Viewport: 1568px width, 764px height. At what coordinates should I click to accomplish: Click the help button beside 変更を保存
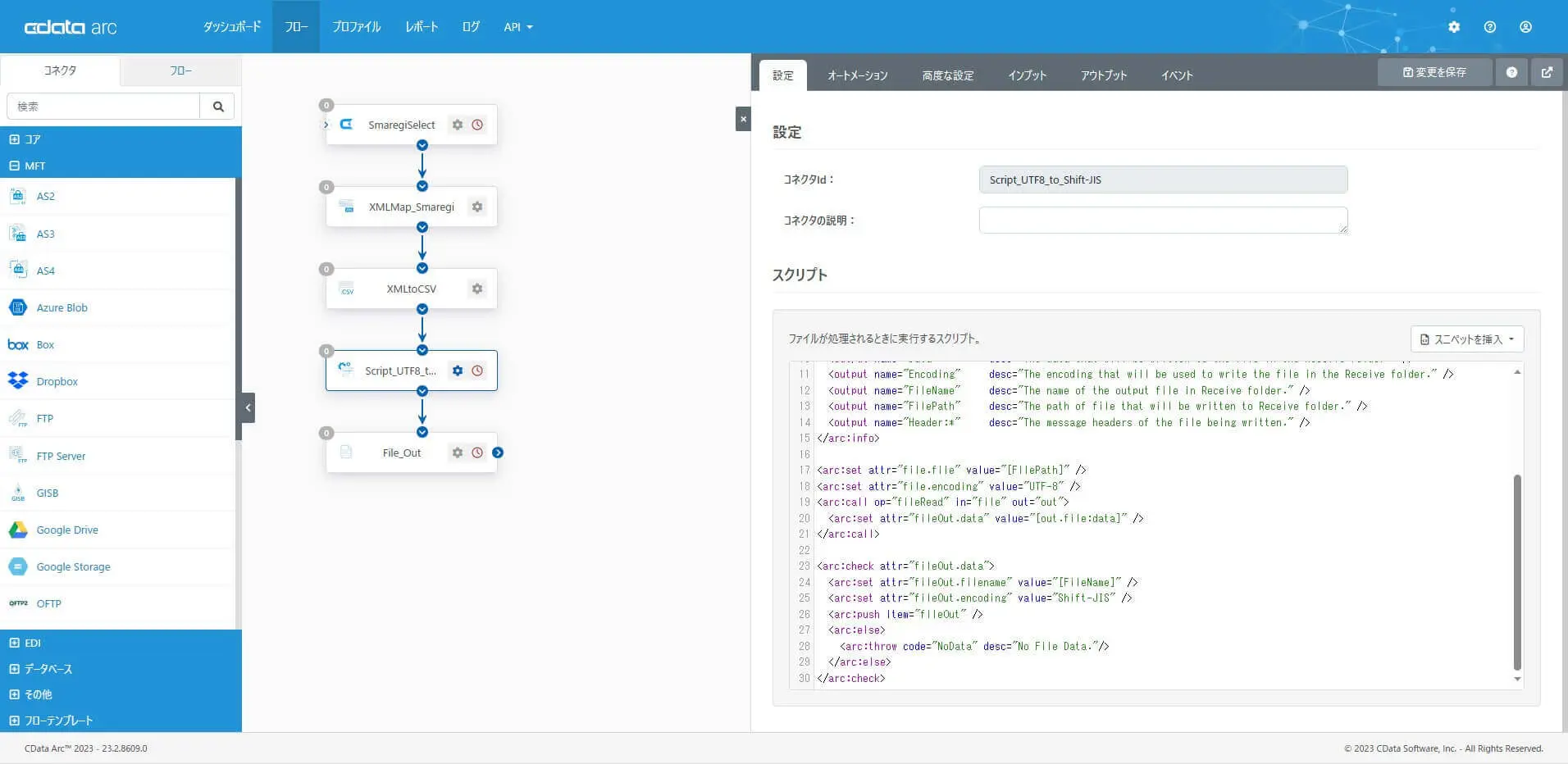point(1511,71)
